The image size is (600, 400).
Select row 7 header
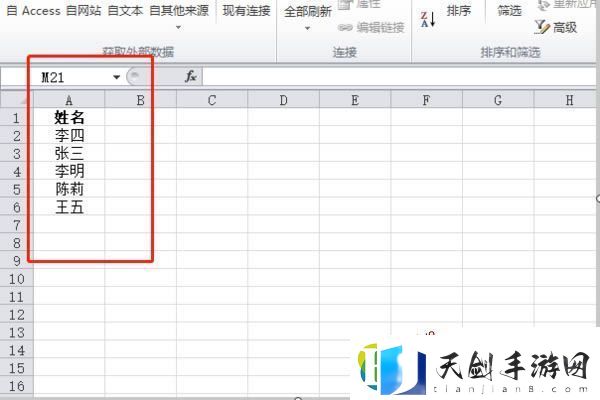coord(16,225)
